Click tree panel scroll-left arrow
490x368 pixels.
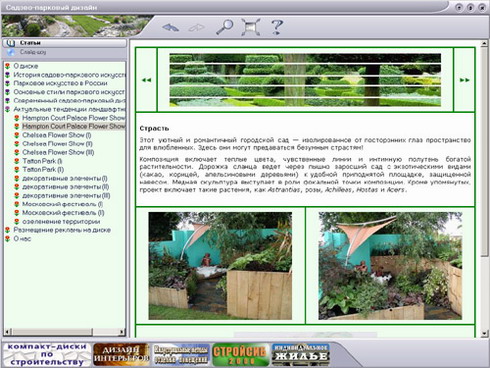(x=7, y=332)
